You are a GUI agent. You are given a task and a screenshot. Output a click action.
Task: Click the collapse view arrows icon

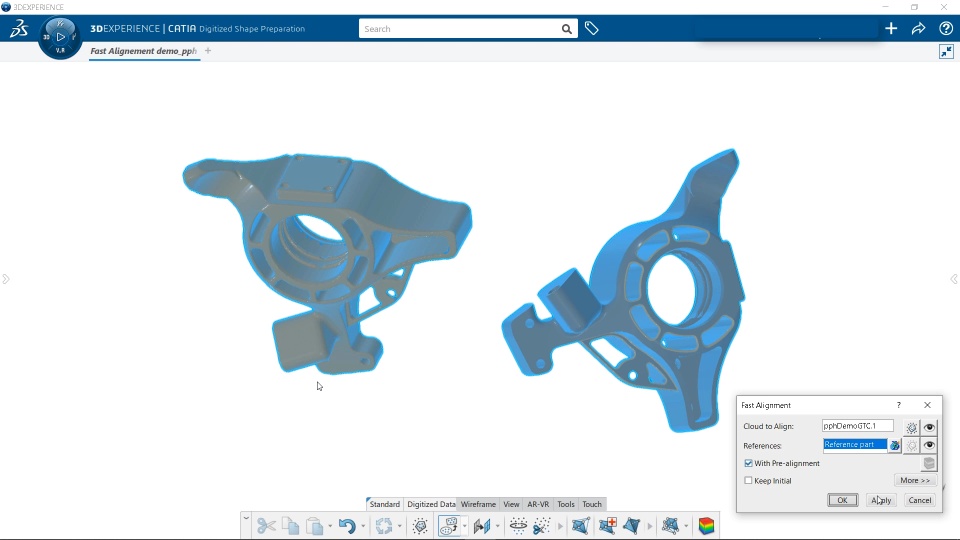point(946,51)
